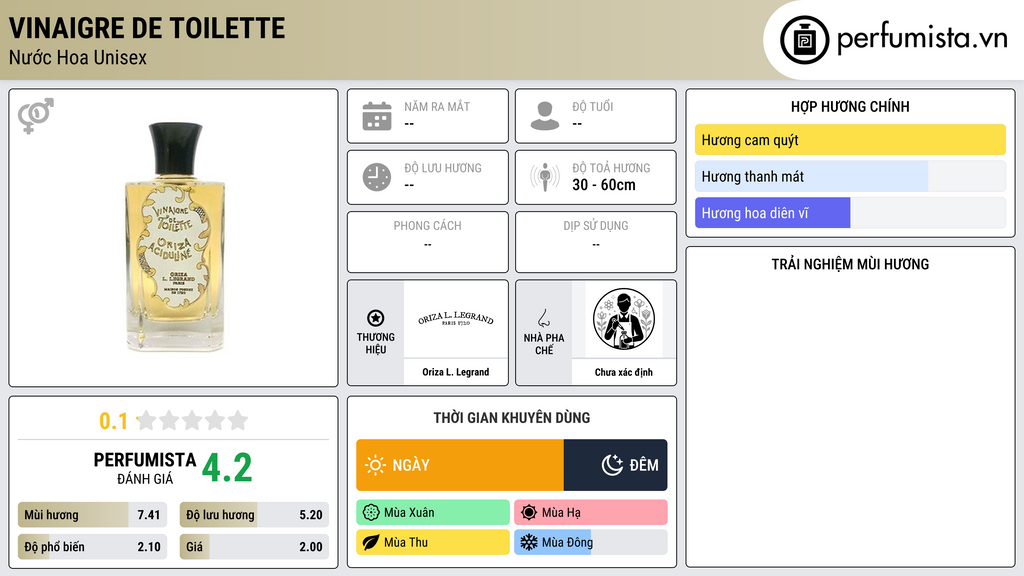Viewport: 1024px width, 576px height.
Task: Click the sillage radiating-person icon for Độ toả hương
Action: tap(545, 177)
